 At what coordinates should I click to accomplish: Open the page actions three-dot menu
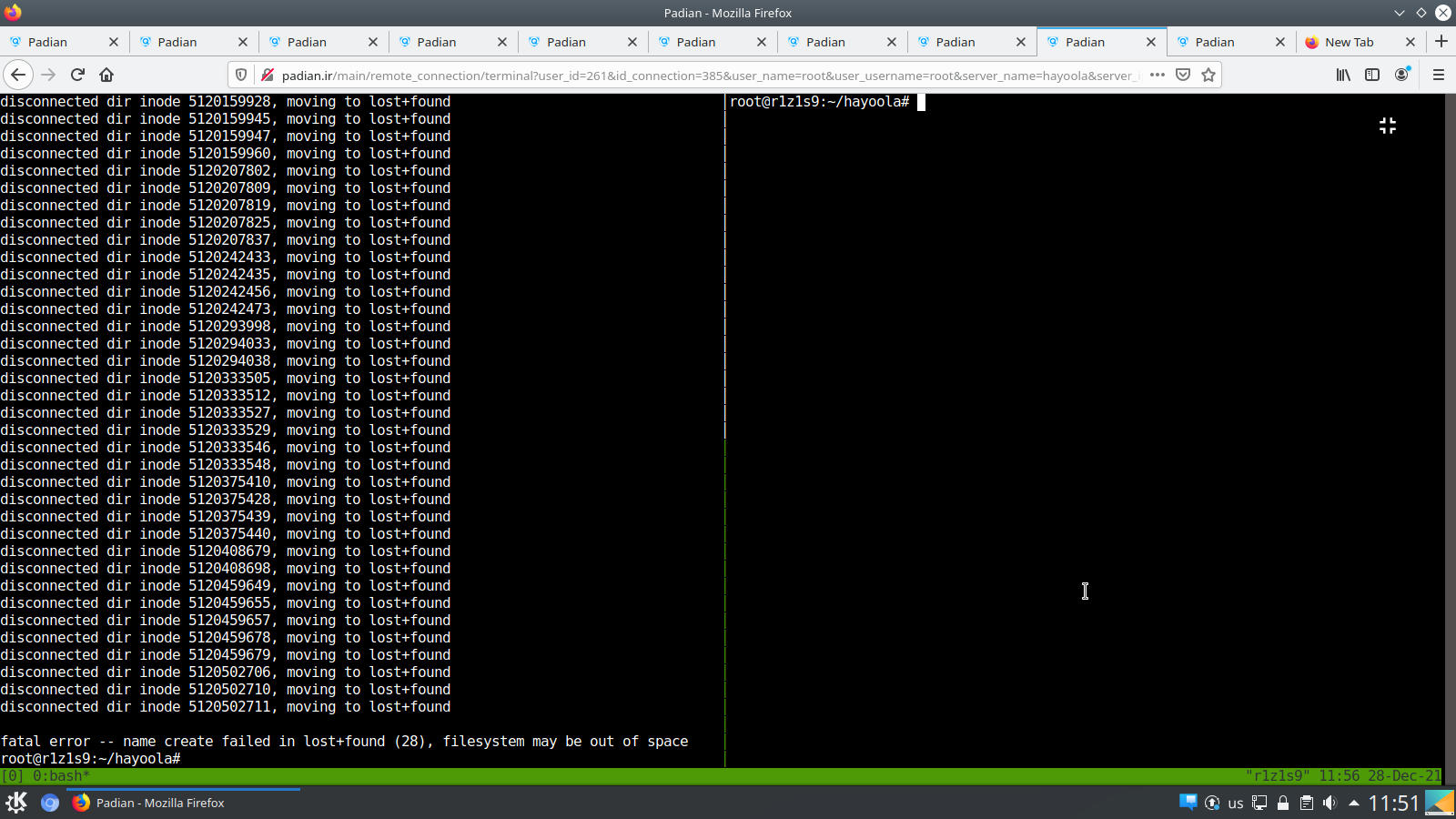click(x=1158, y=75)
